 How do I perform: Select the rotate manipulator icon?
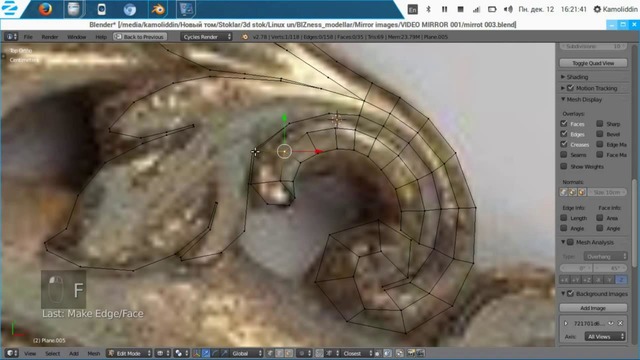[x=215, y=353]
